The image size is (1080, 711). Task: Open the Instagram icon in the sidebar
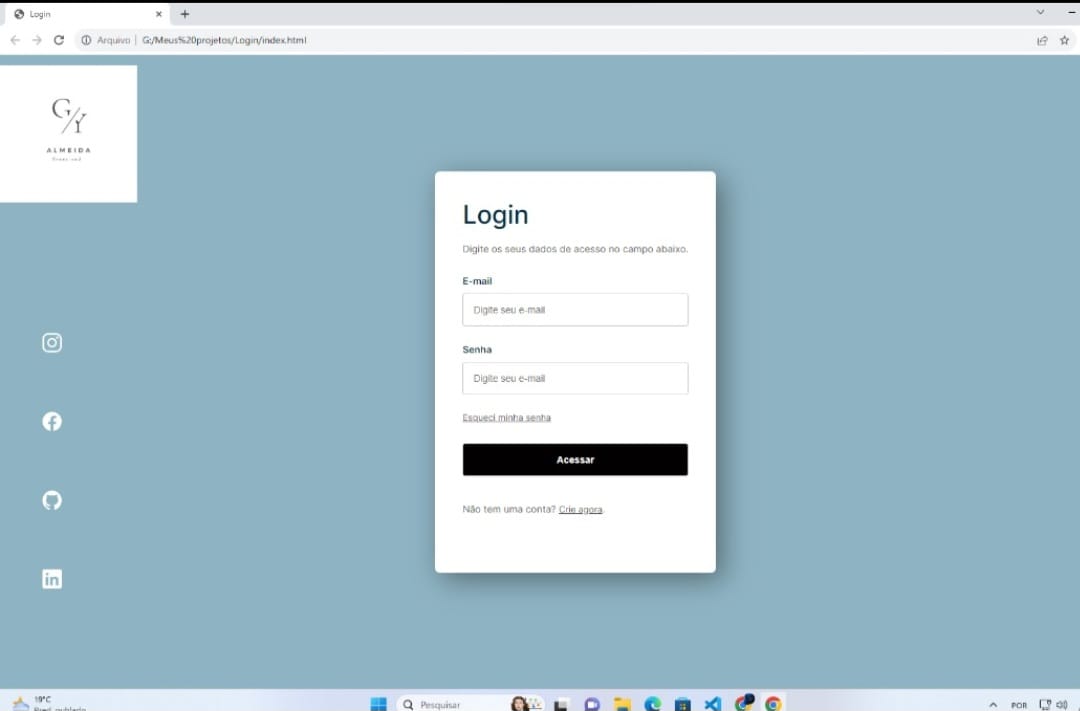[x=52, y=343]
